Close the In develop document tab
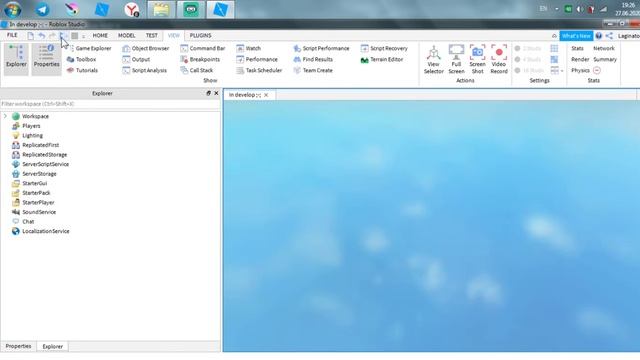The height and width of the screenshot is (360, 640). 266,95
